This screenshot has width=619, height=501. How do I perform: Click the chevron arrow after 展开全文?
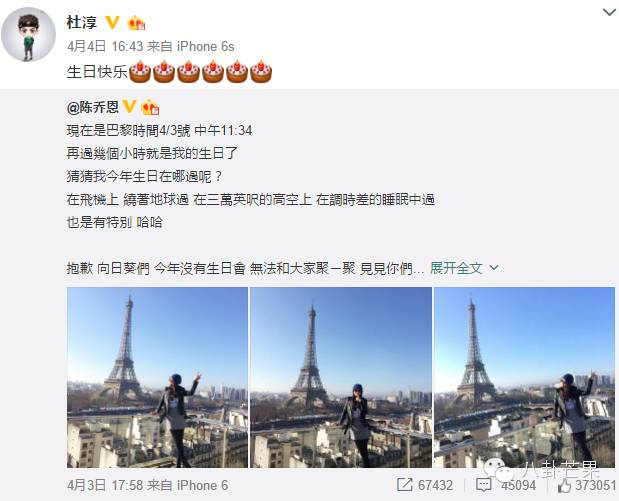pyautogui.click(x=493, y=268)
